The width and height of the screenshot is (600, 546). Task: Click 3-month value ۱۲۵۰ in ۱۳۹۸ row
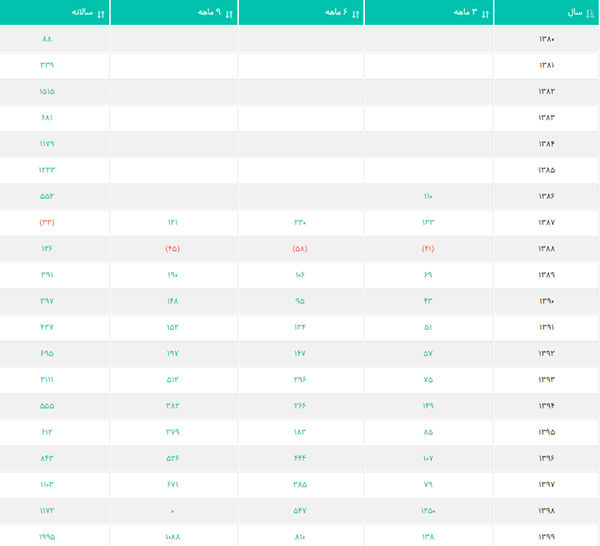click(x=428, y=511)
